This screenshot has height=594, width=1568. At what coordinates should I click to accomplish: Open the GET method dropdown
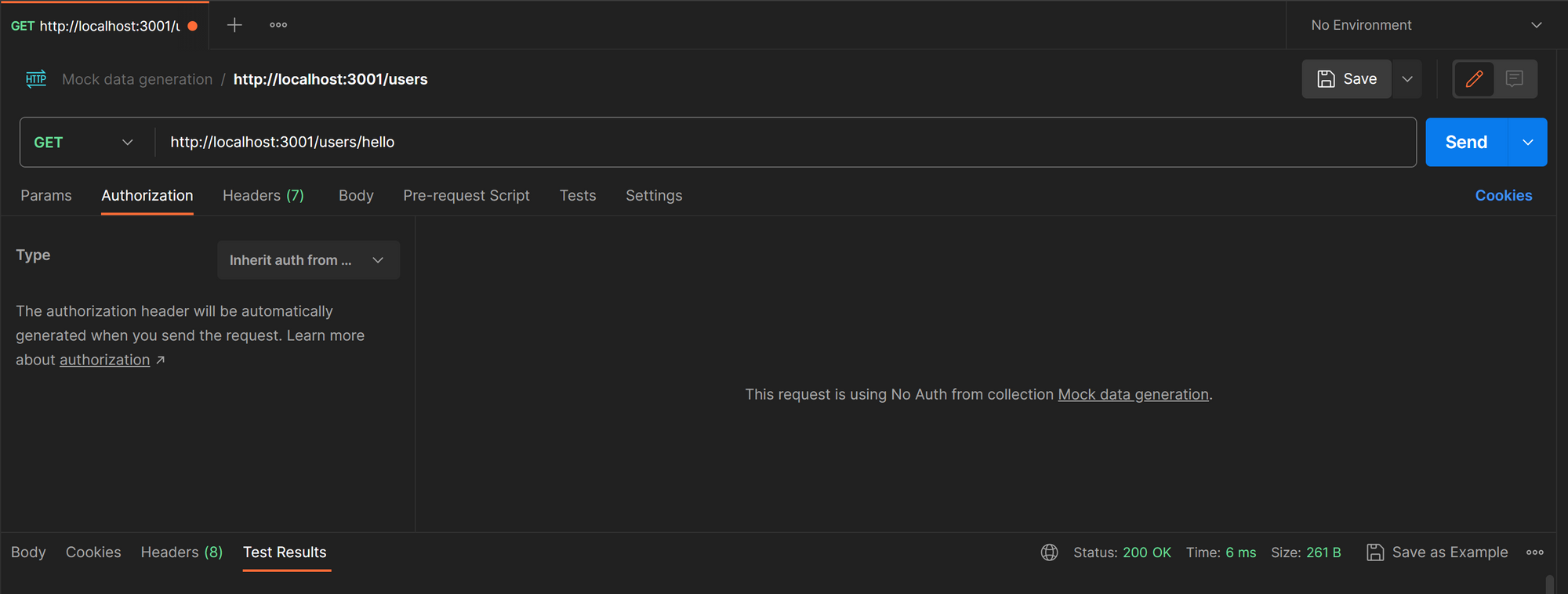tap(83, 143)
